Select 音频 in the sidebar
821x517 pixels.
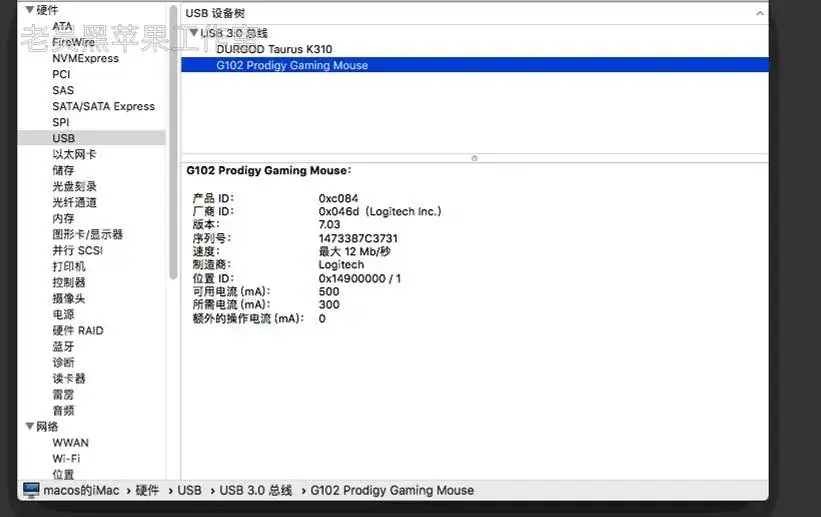(x=63, y=411)
